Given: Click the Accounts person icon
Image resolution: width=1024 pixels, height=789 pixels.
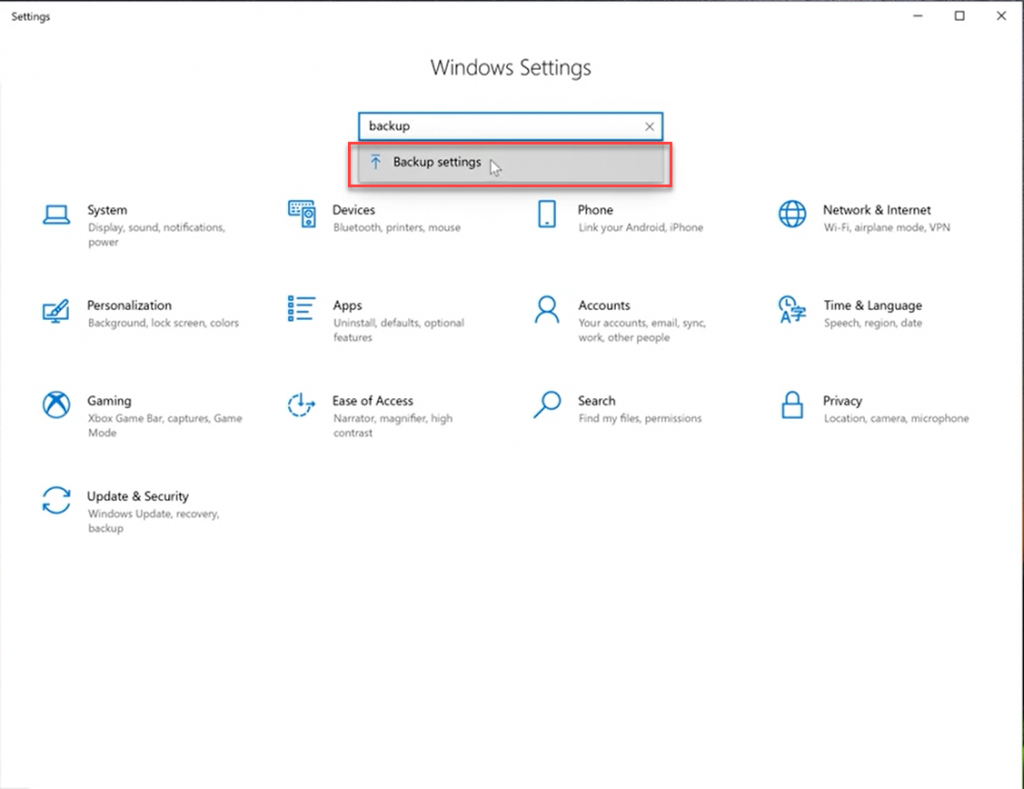Looking at the screenshot, I should click(547, 310).
